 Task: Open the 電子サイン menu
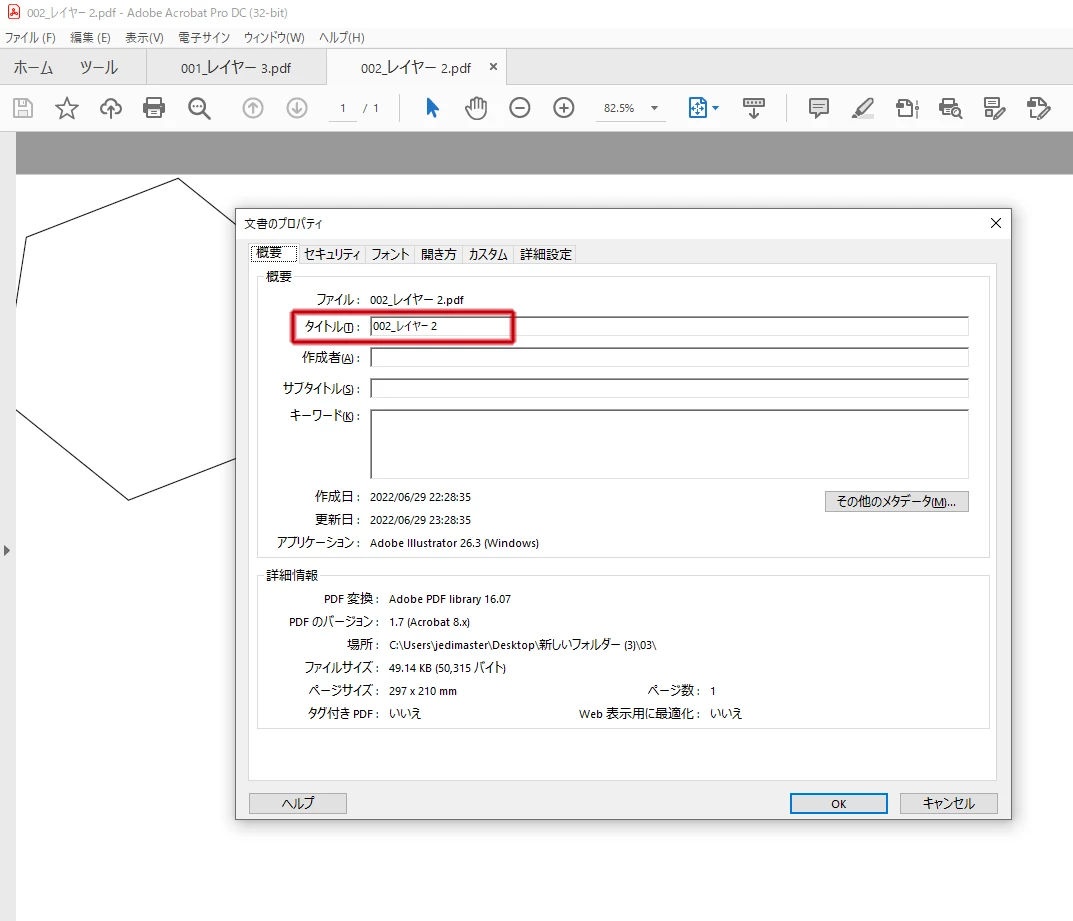point(204,38)
